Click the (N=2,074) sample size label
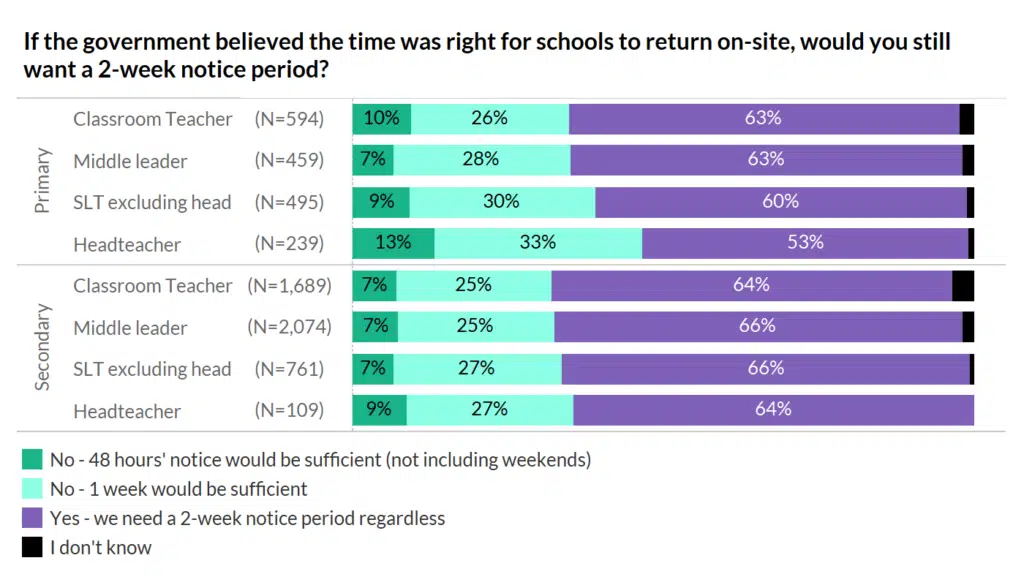This screenshot has width=1024, height=585. (289, 327)
